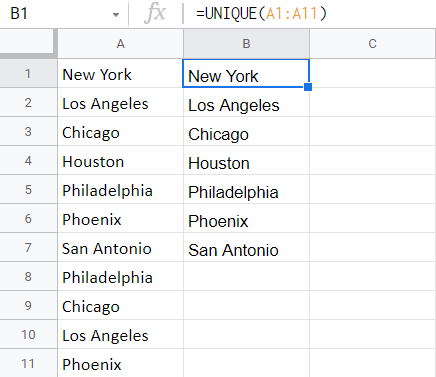Select row 1 header
Image resolution: width=436 pixels, height=377 pixels.
pos(28,73)
